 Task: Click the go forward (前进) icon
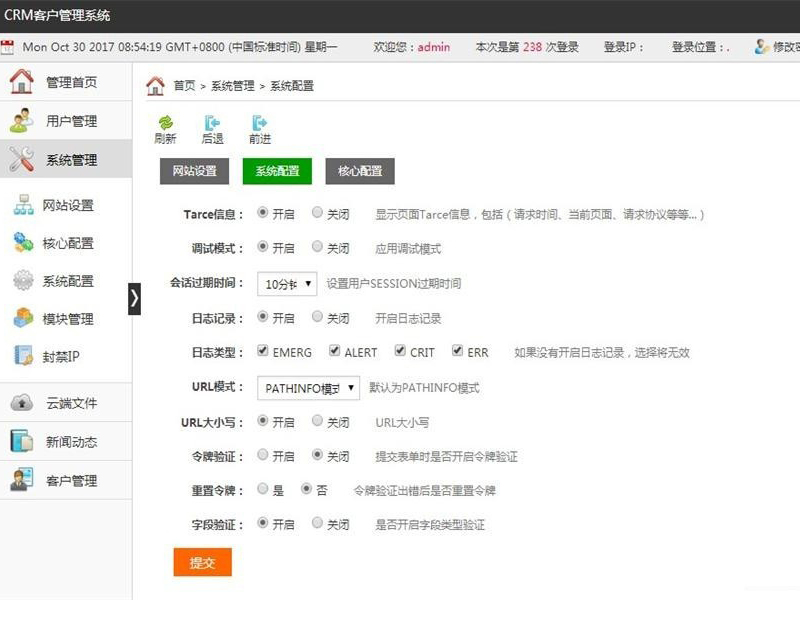point(260,123)
